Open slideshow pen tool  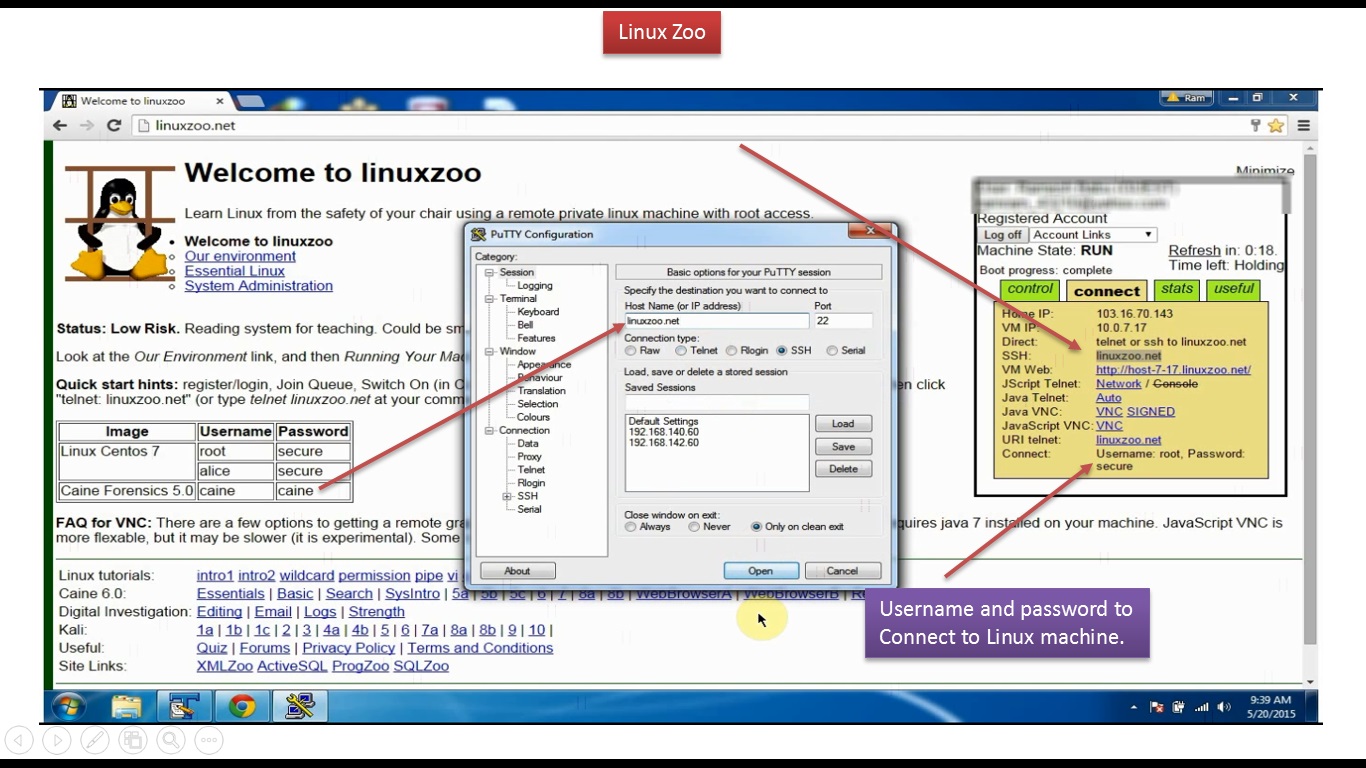coord(95,740)
